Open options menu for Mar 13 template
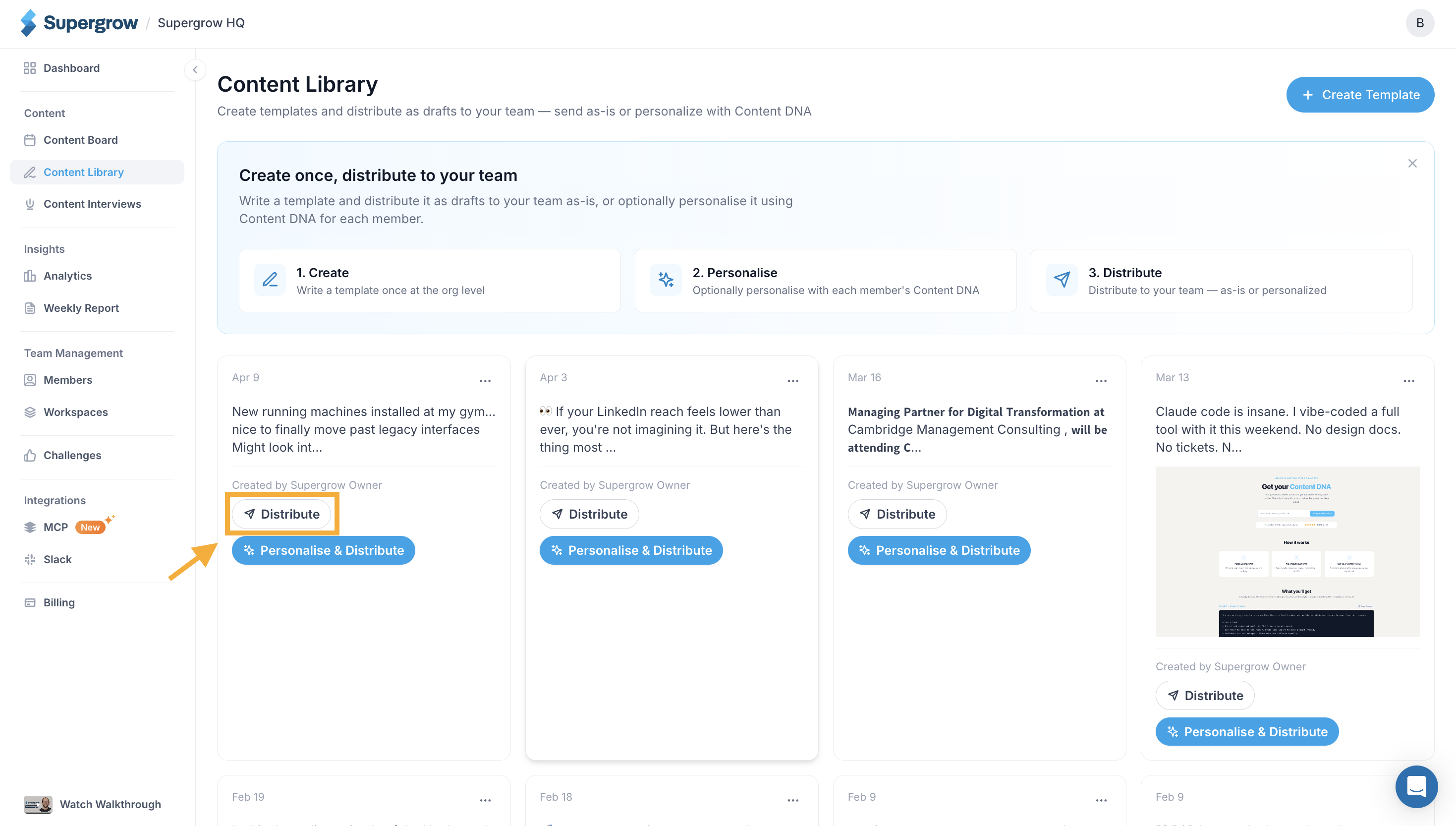This screenshot has width=1456, height=826. [1408, 380]
